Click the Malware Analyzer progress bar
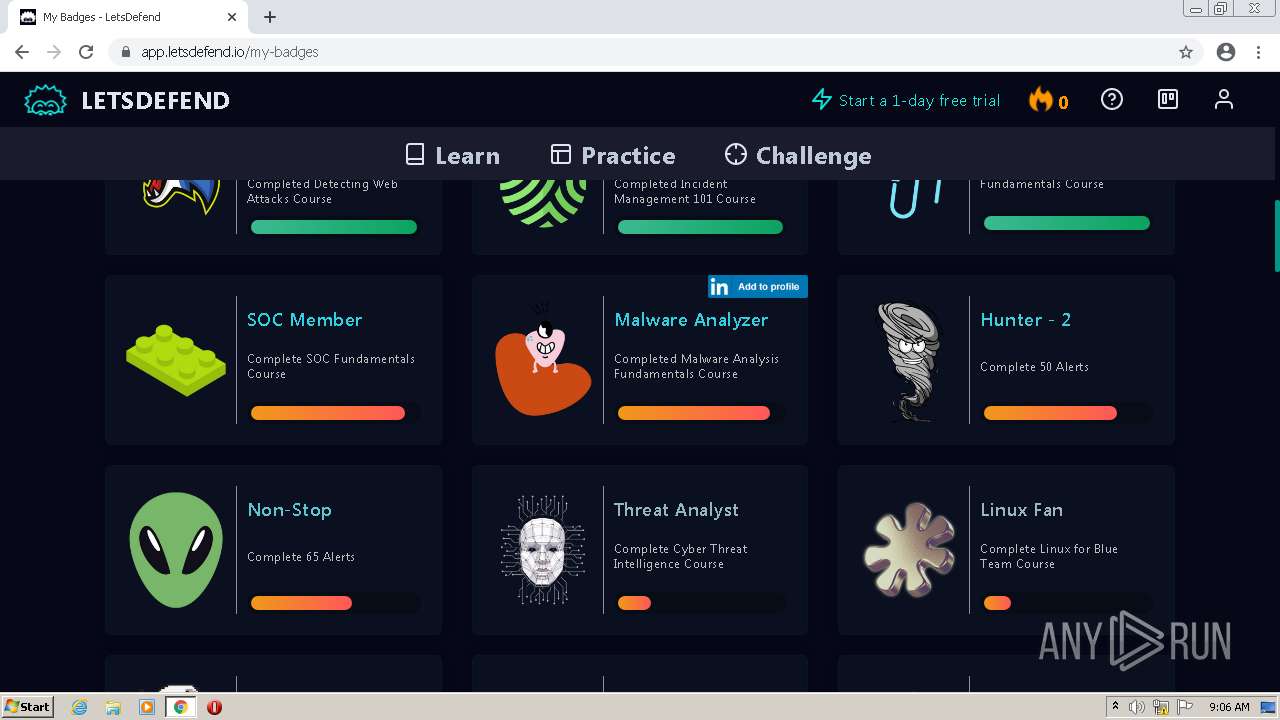 coord(701,413)
